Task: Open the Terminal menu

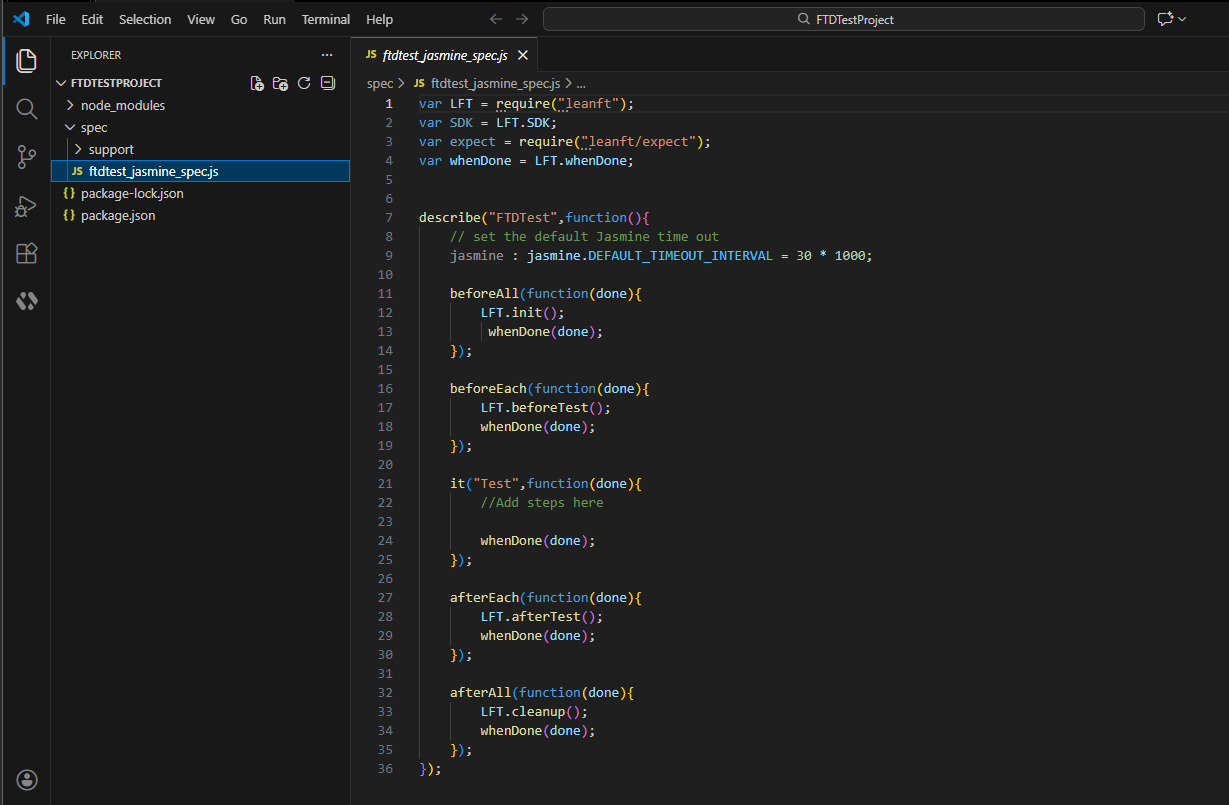Action: [326, 19]
